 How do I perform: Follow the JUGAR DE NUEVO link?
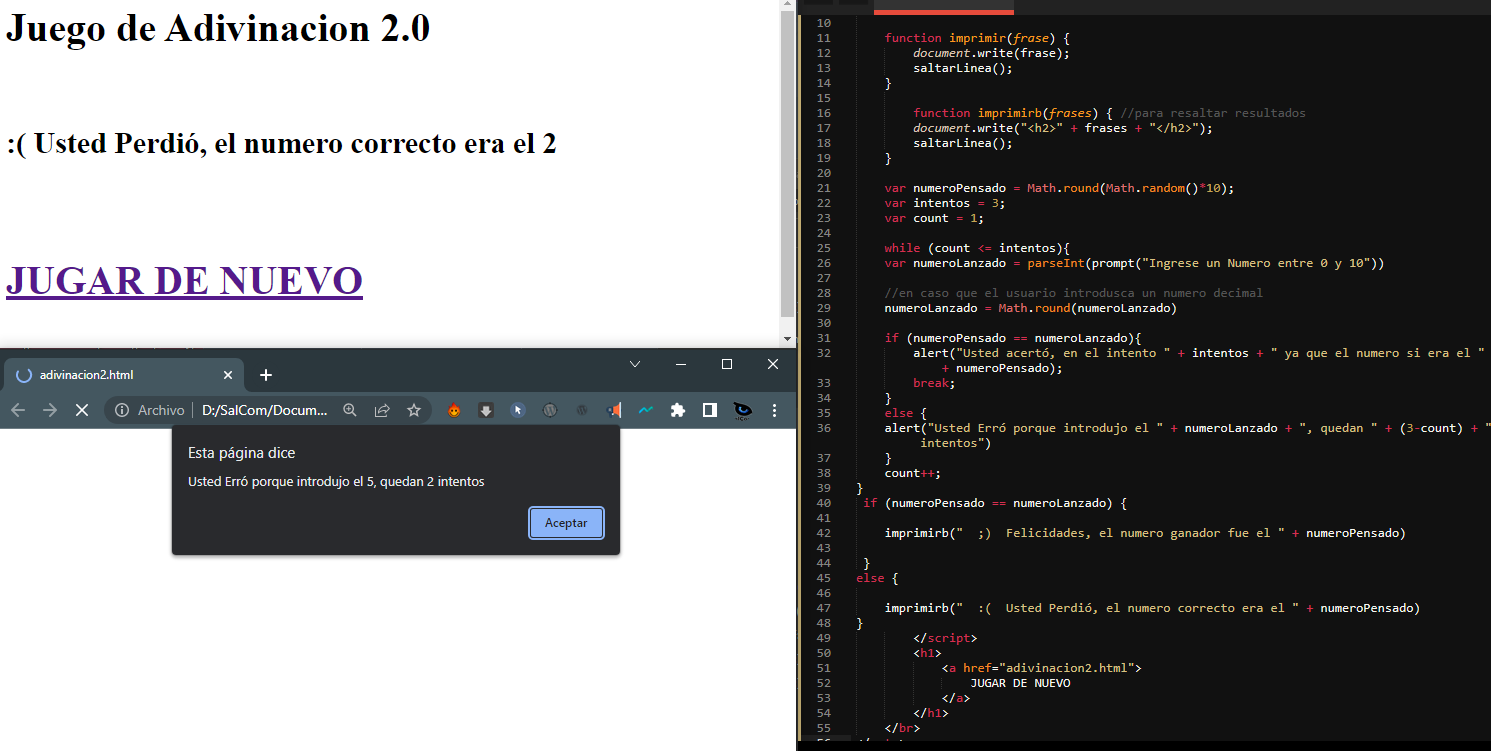tap(184, 280)
